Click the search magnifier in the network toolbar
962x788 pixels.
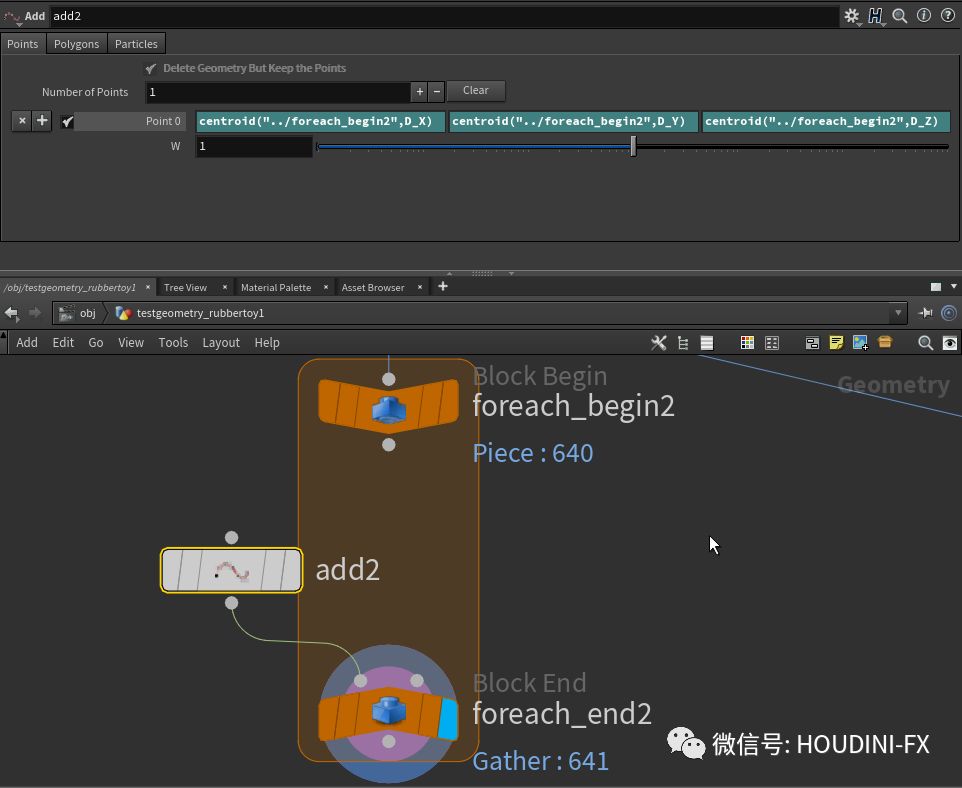click(x=925, y=342)
